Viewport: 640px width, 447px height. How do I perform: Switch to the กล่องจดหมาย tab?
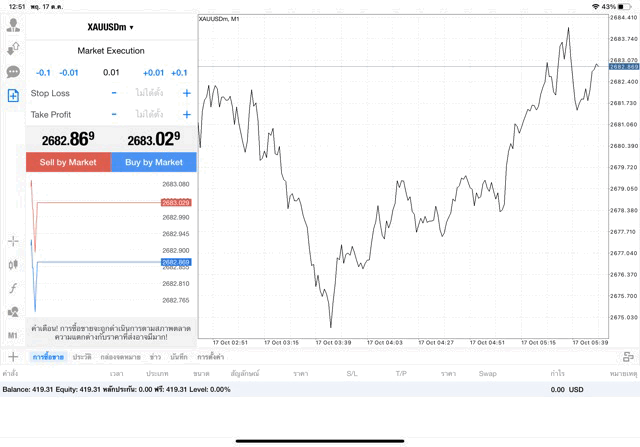pos(117,357)
